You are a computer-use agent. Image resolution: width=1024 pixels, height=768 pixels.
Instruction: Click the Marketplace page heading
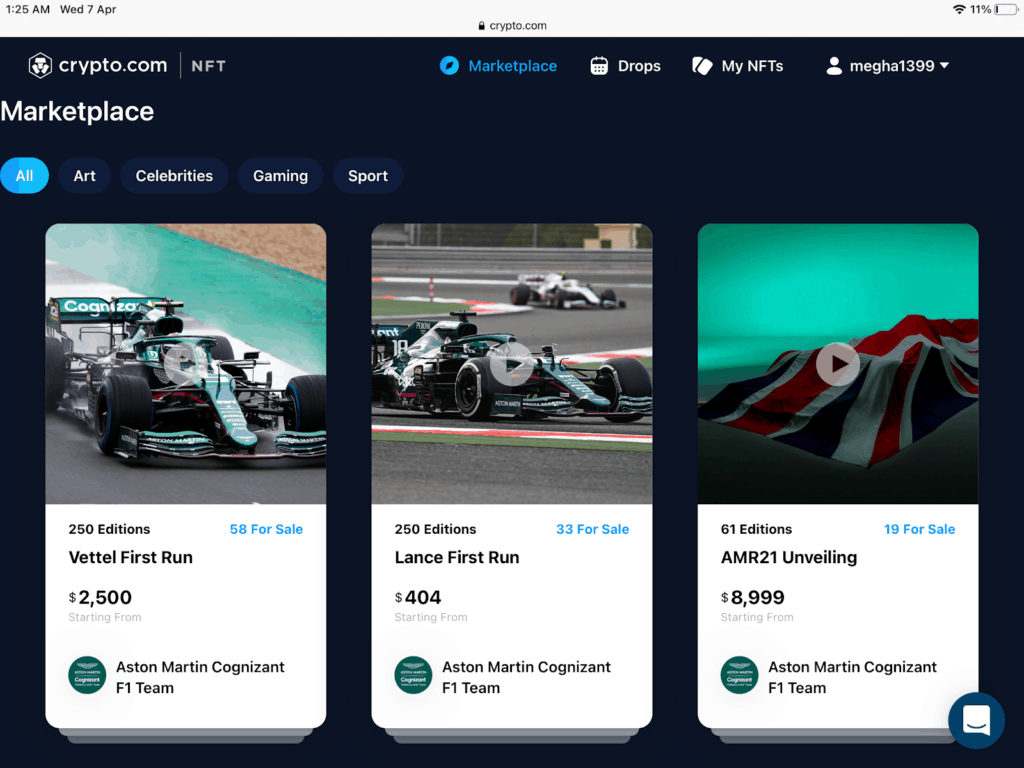coord(77,112)
